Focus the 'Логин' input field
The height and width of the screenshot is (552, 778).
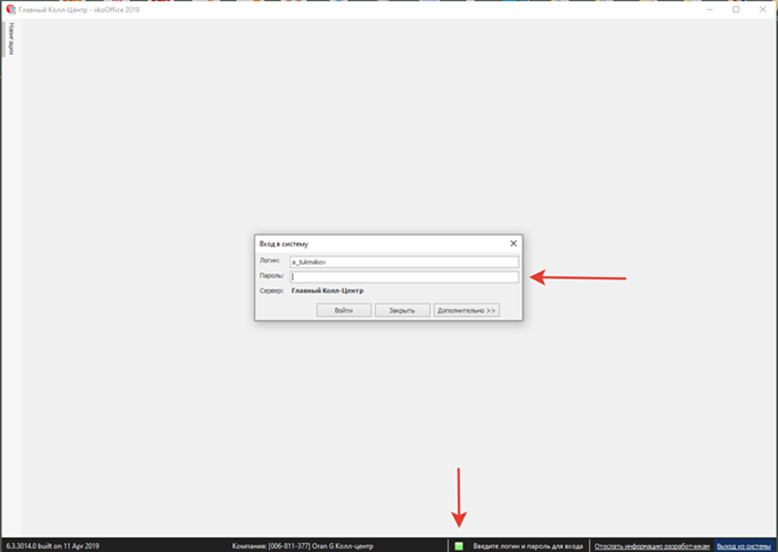[403, 262]
